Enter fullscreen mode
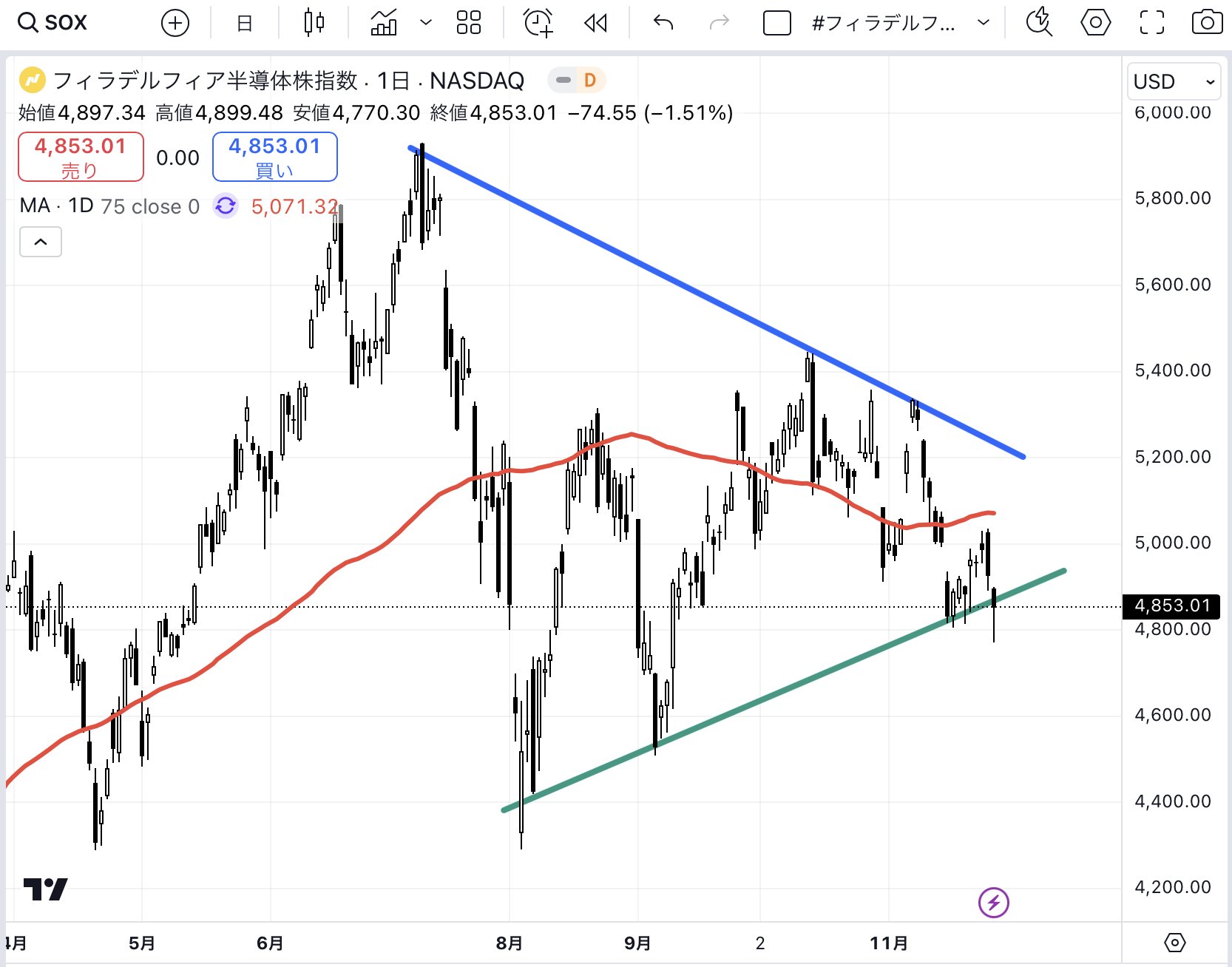This screenshot has height=967, width=1232. (x=1151, y=23)
